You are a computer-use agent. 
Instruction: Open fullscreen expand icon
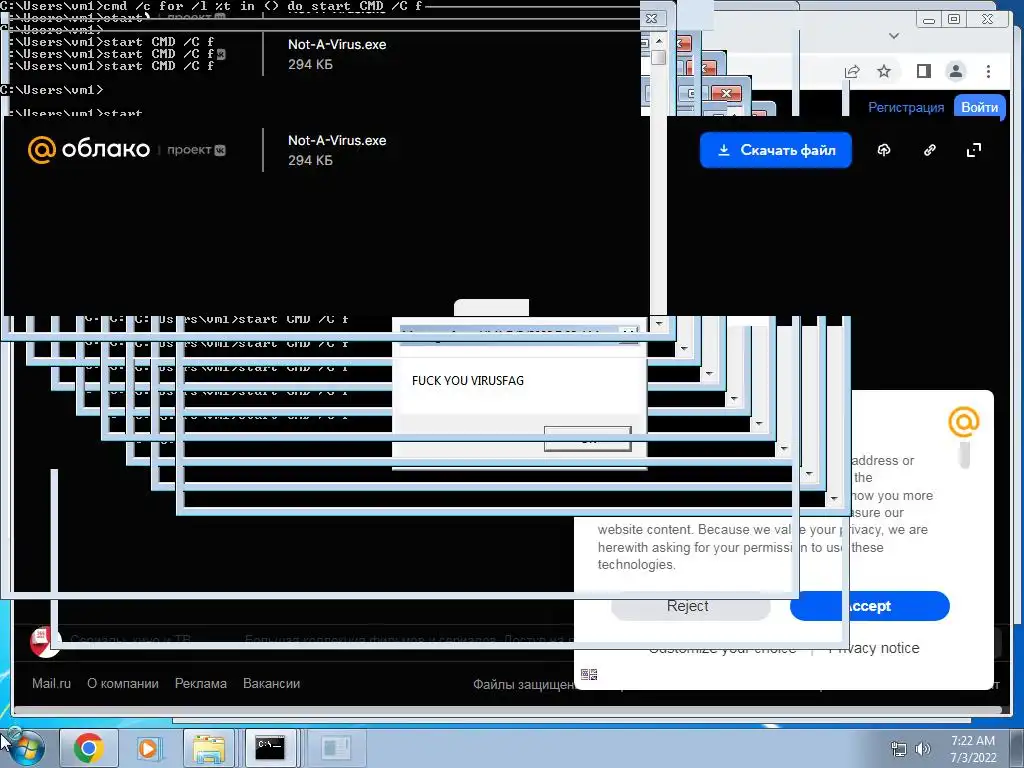click(974, 150)
